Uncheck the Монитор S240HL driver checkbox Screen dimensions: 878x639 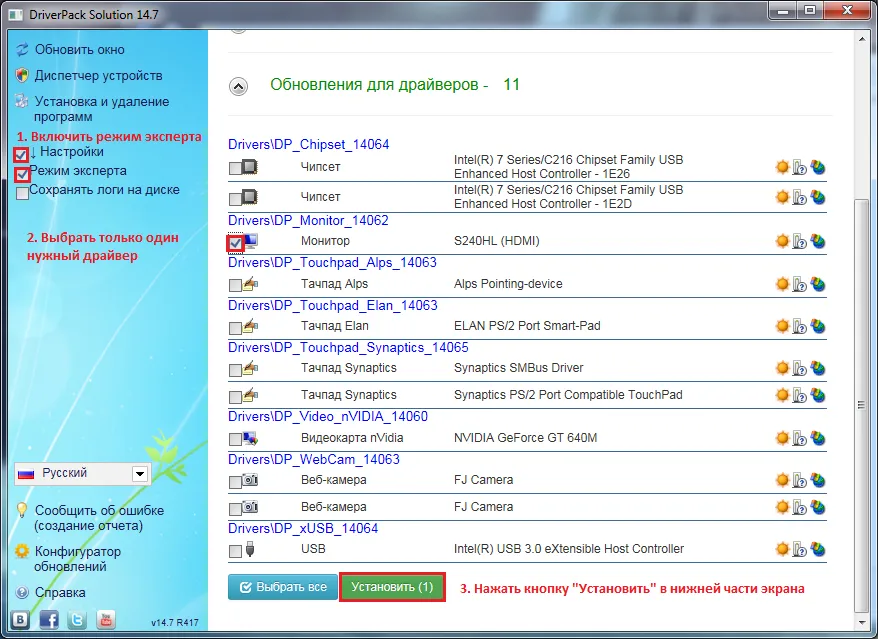click(235, 243)
